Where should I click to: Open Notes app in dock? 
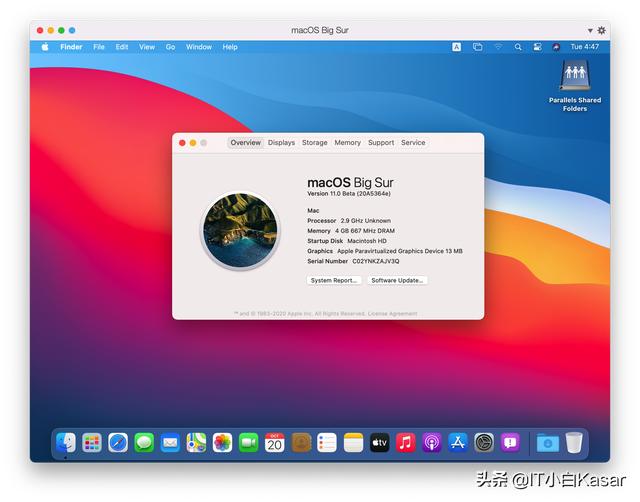353,442
